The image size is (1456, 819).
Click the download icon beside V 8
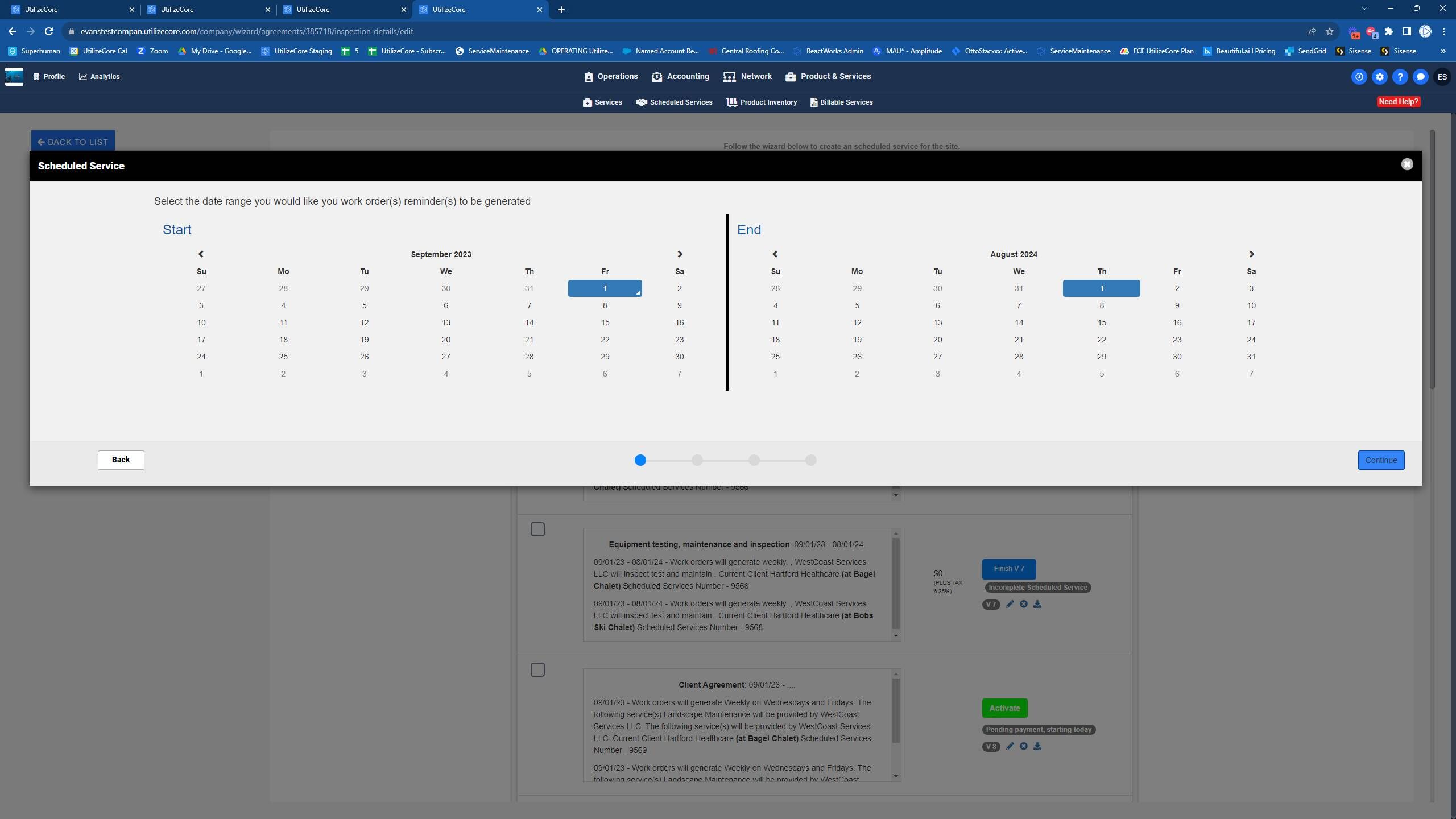1037,746
